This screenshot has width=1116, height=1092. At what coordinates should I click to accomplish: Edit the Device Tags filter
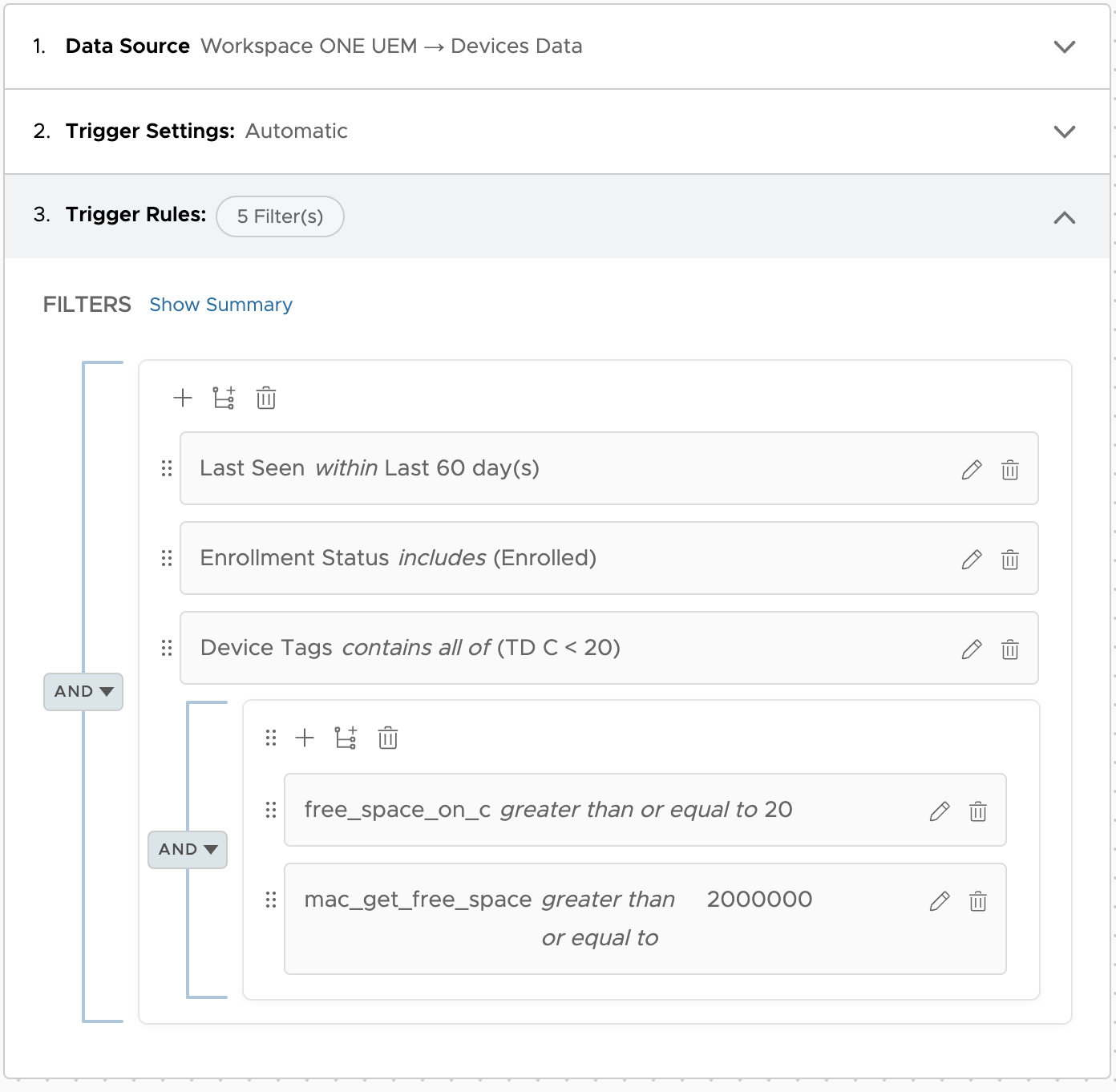pos(971,649)
